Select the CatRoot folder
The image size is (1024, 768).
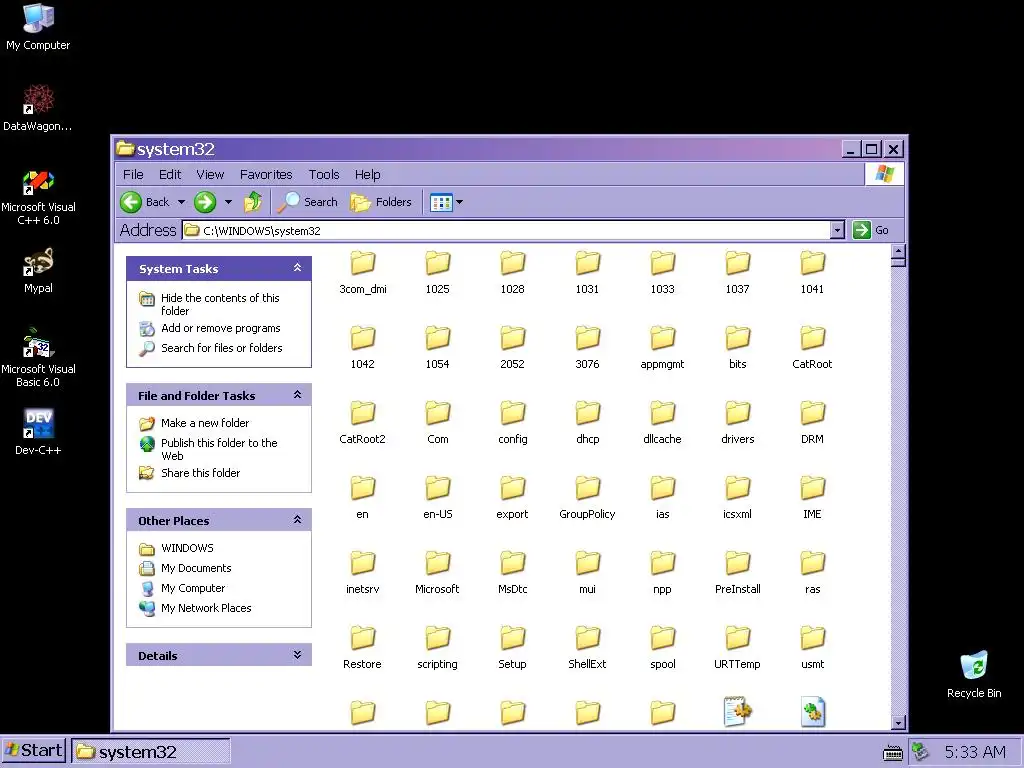(812, 347)
